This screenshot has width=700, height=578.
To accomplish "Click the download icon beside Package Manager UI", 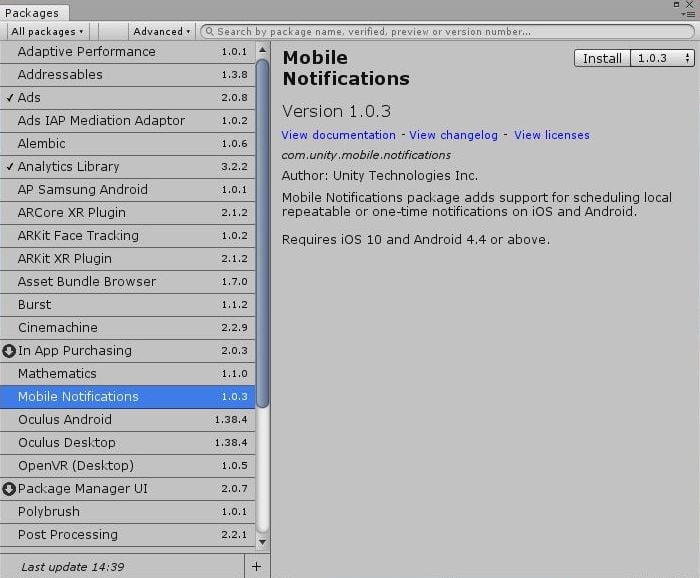I will coord(9,489).
